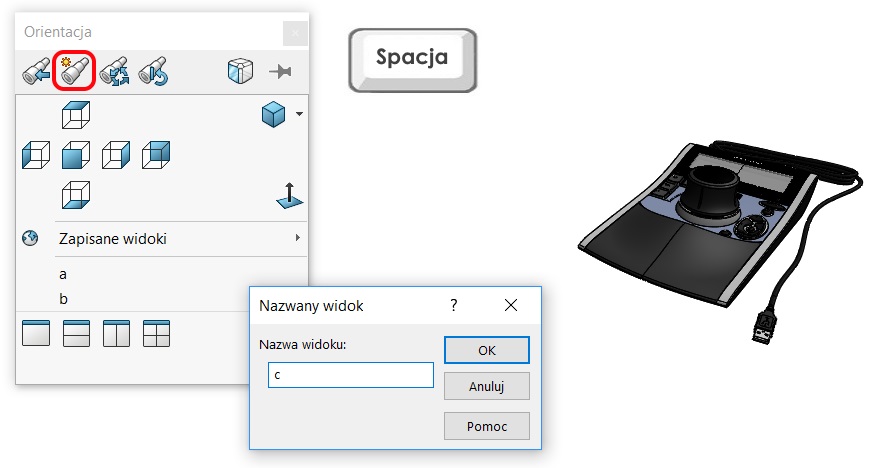Click the Normal To view icon

tap(289, 196)
